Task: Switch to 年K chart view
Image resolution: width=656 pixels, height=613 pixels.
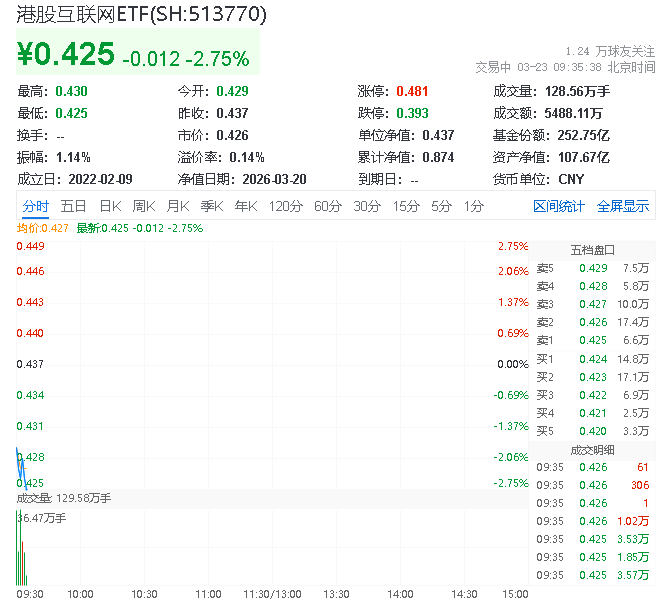Action: tap(245, 206)
